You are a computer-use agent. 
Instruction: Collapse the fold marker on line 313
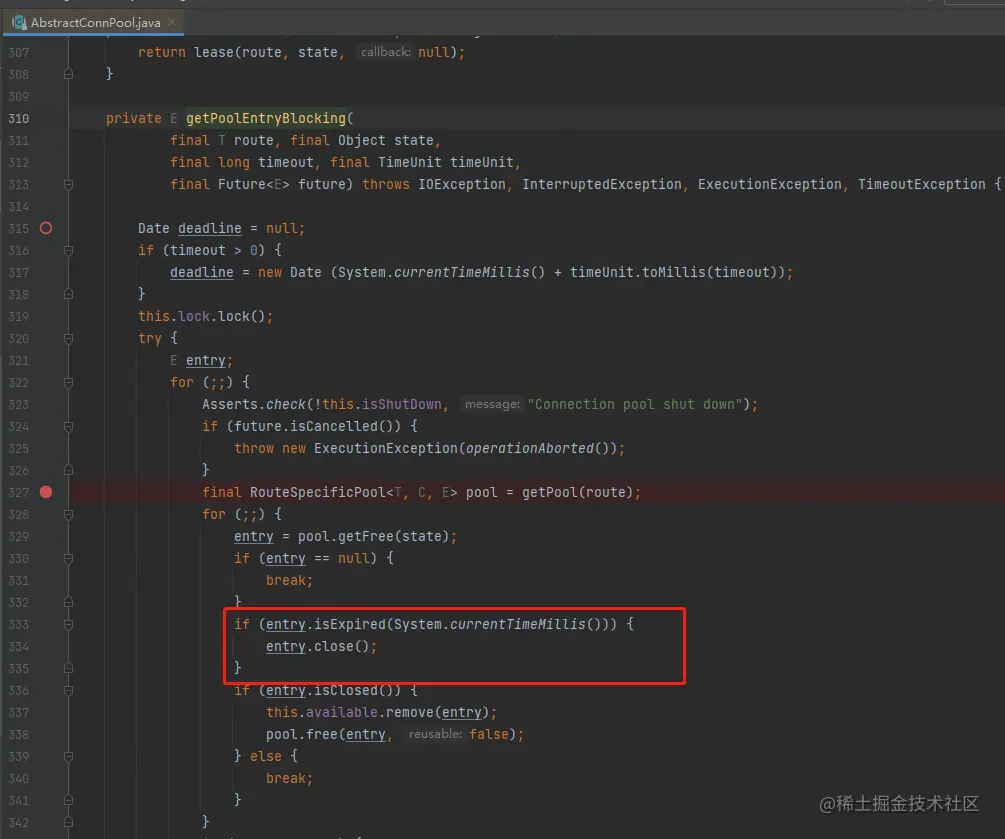69,185
